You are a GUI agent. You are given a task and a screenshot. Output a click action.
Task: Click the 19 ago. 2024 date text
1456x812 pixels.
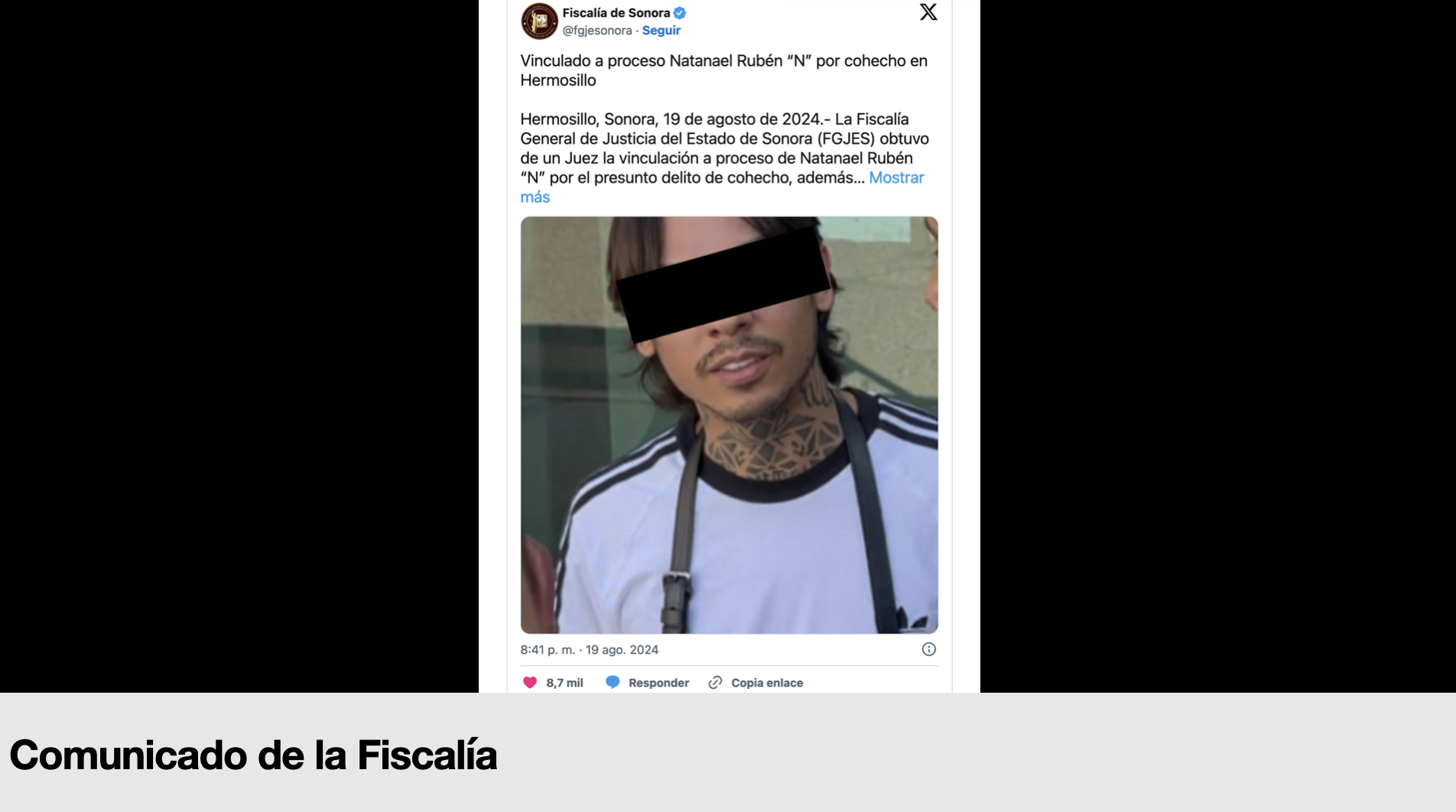click(x=622, y=650)
